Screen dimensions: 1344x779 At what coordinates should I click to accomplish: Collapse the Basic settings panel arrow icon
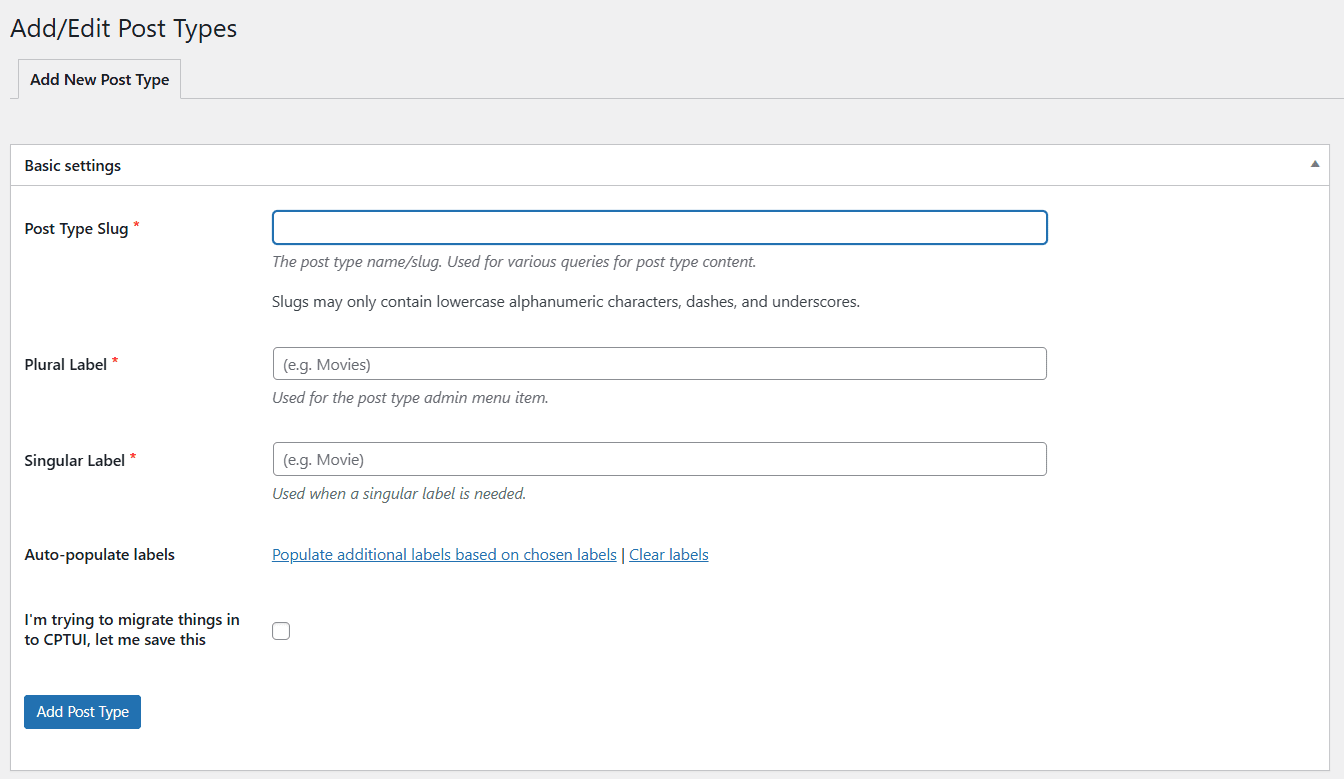[1314, 164]
